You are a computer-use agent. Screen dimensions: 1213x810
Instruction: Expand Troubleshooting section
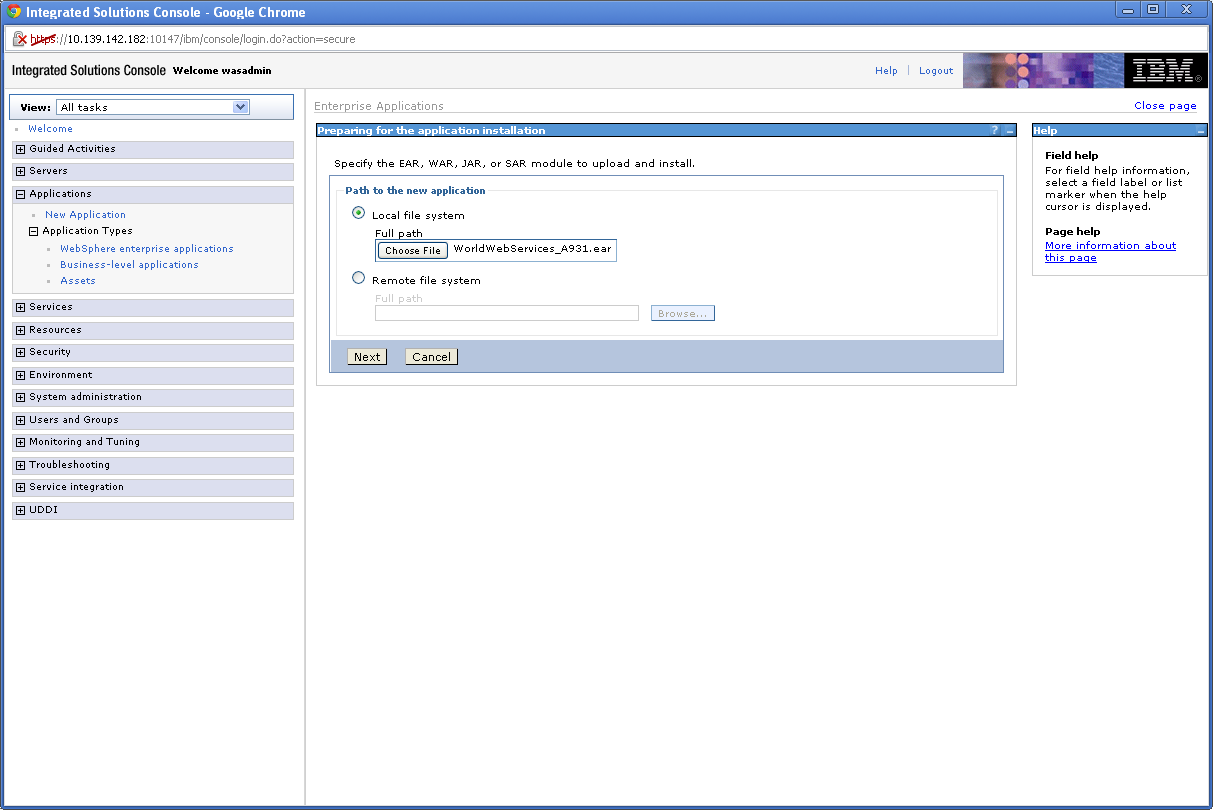click(x=20, y=465)
